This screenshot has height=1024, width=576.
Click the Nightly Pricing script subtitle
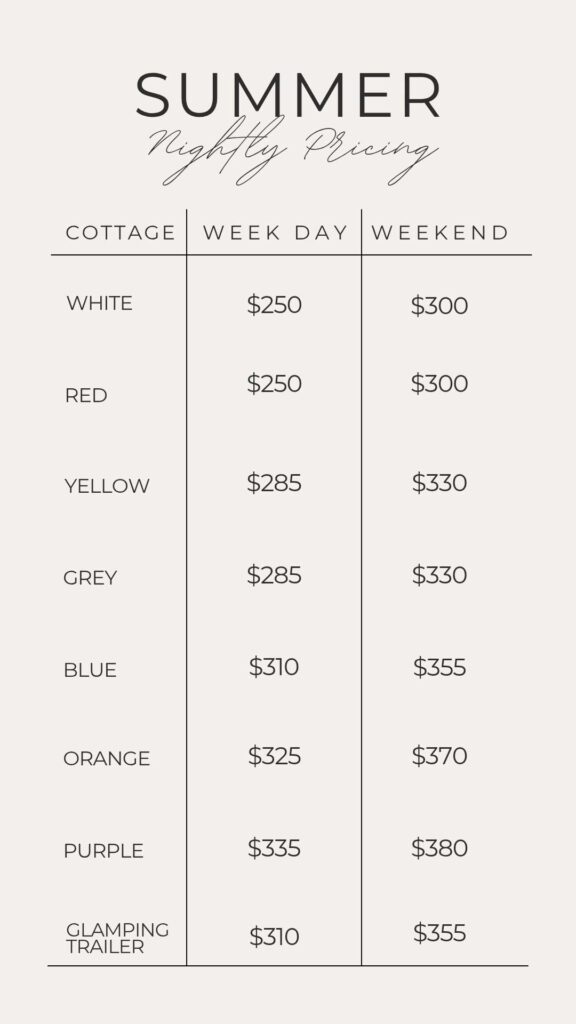(x=292, y=150)
